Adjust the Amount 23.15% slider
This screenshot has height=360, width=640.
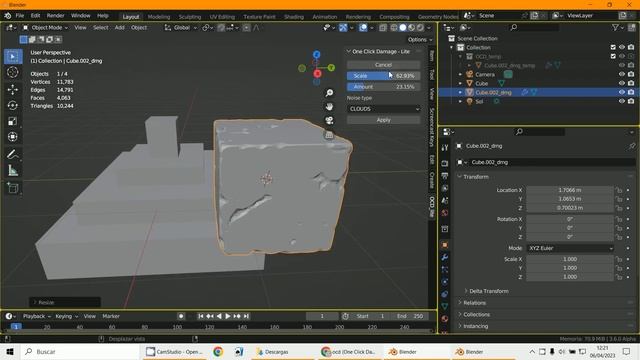tap(383, 87)
